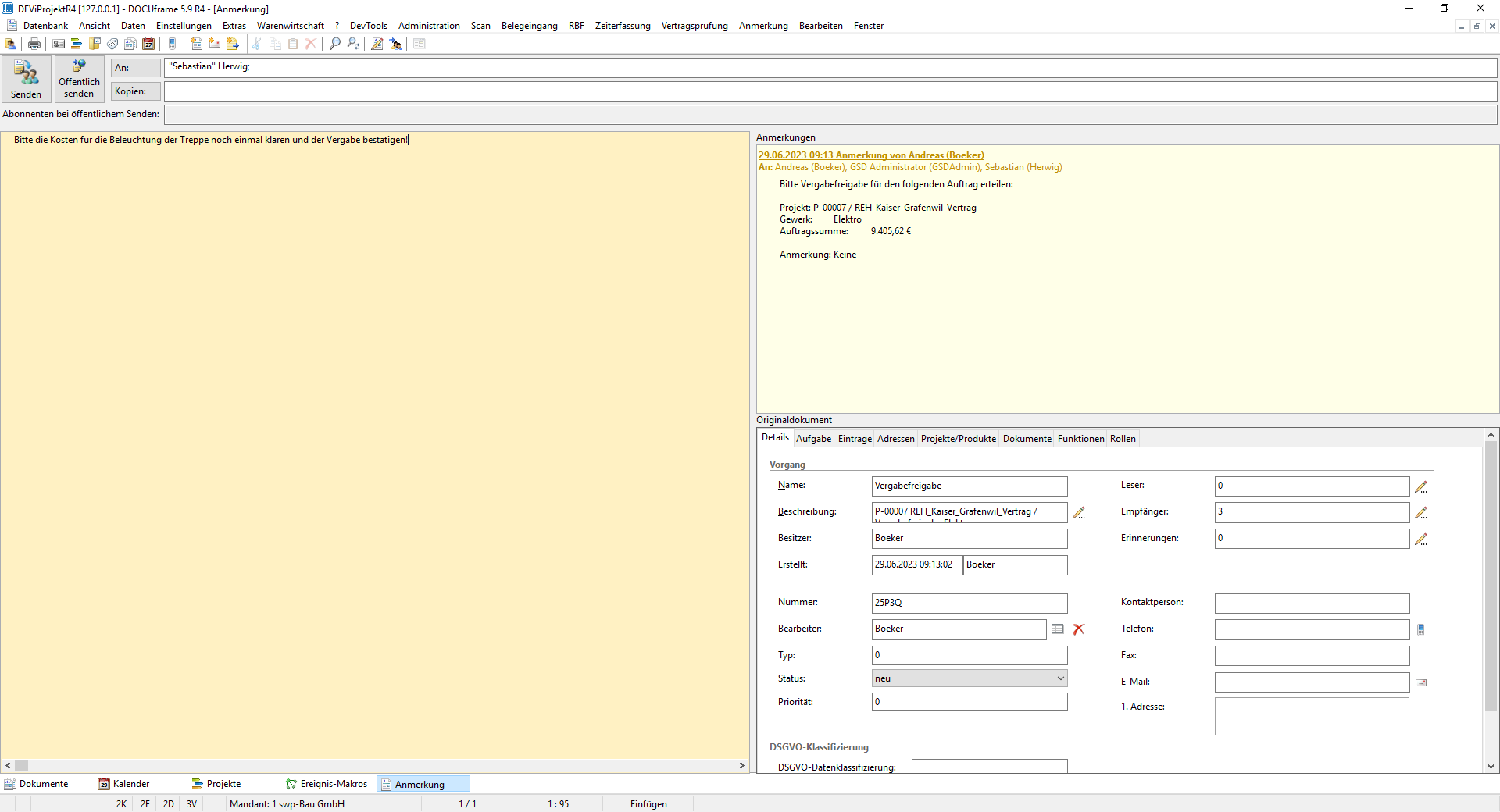Click the An recipient field with Sebastian Herwig
1500x812 pixels.
tap(830, 68)
